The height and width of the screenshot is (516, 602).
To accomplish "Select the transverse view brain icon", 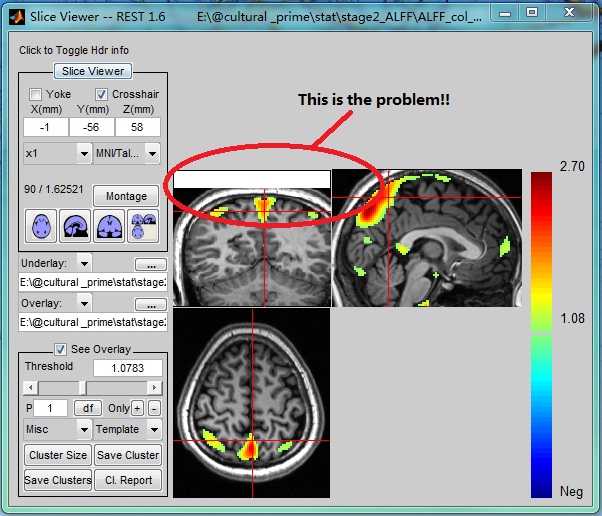I will [41, 226].
